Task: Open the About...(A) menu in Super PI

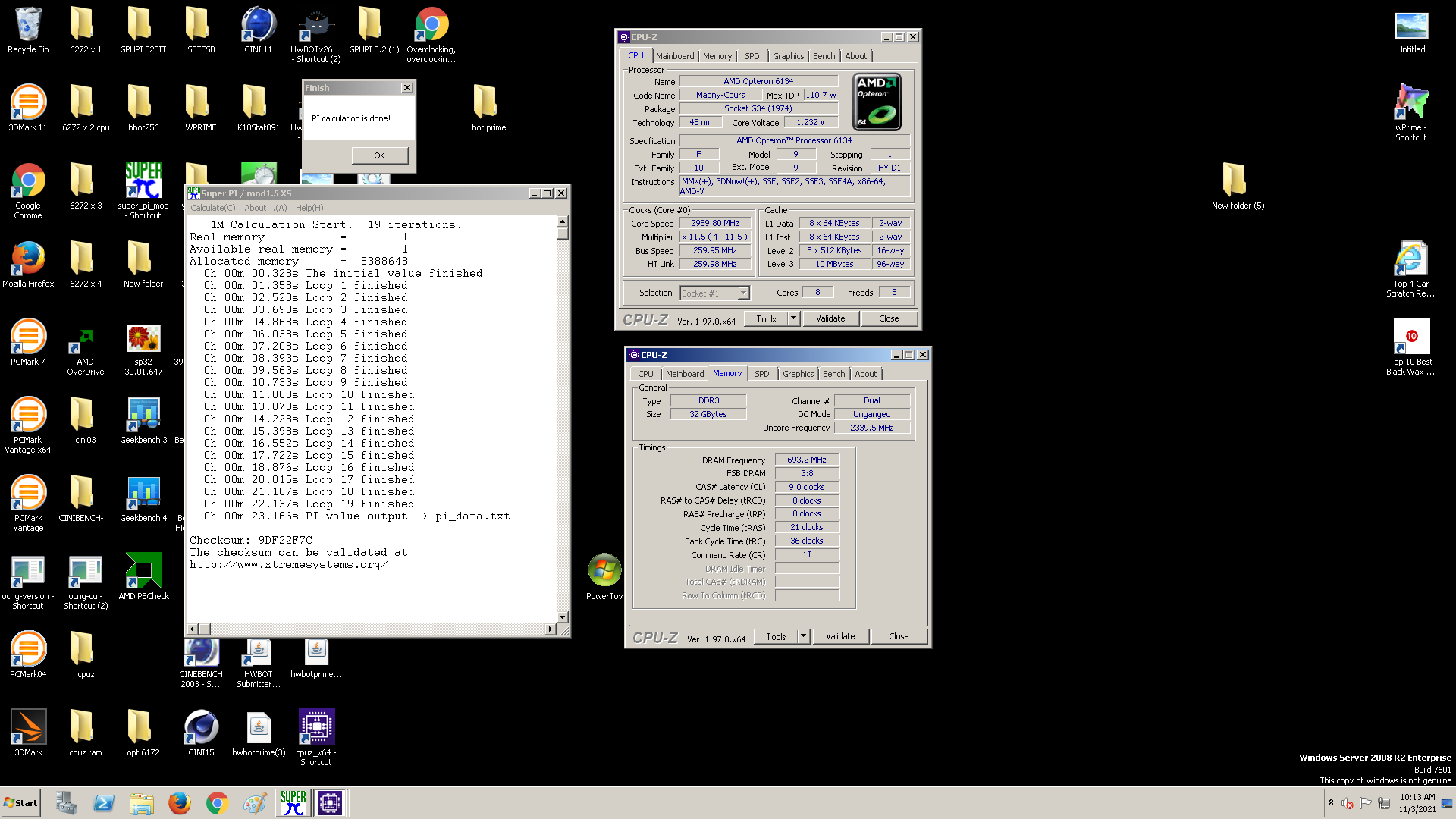Action: pyautogui.click(x=265, y=208)
